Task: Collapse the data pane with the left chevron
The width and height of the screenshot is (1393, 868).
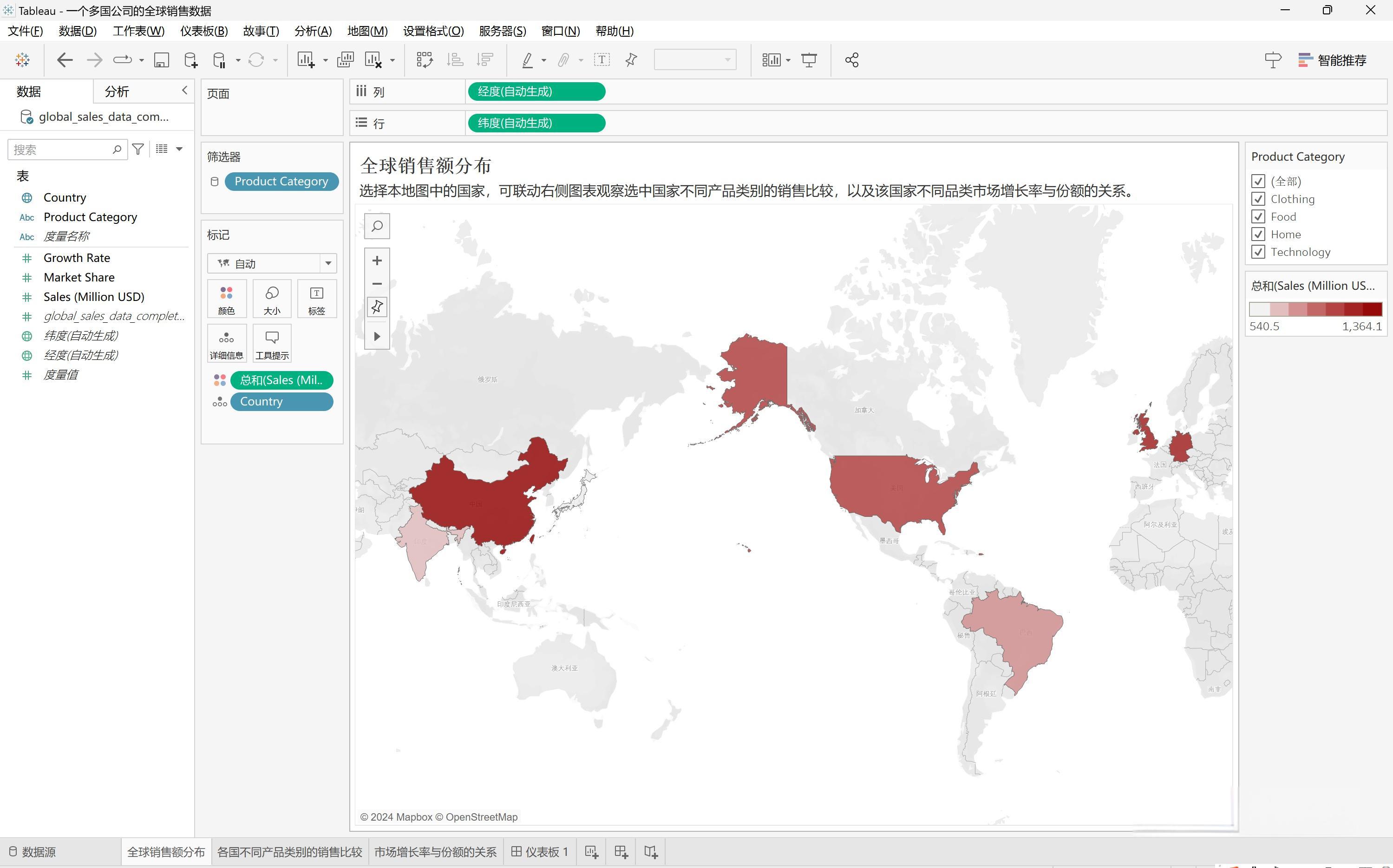Action: 185,90
